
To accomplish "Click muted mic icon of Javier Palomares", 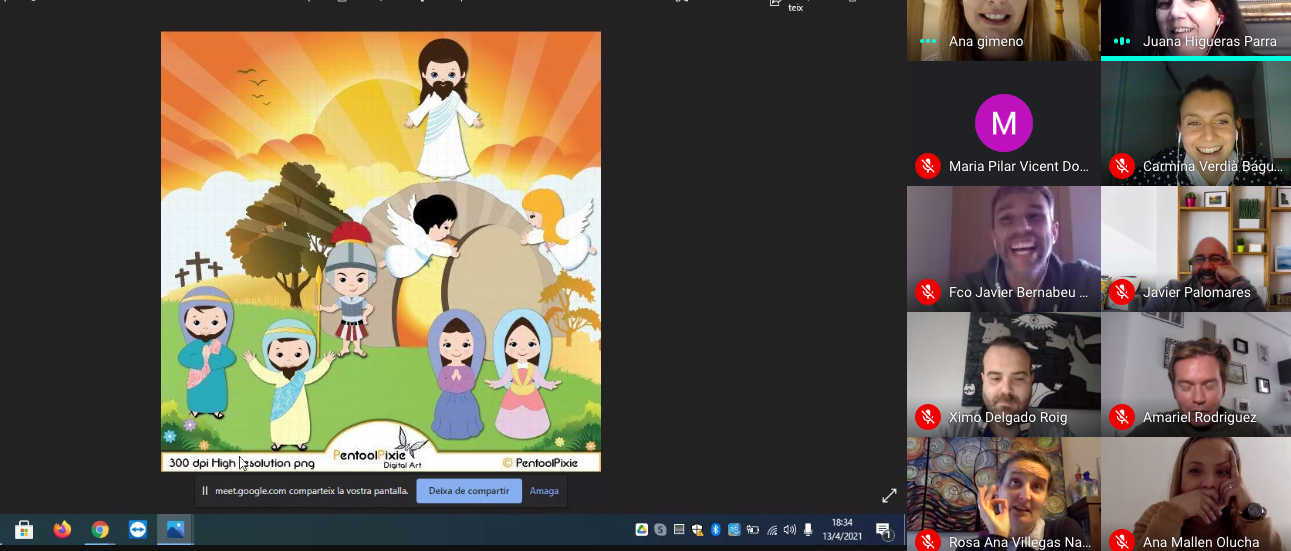I will point(1122,292).
